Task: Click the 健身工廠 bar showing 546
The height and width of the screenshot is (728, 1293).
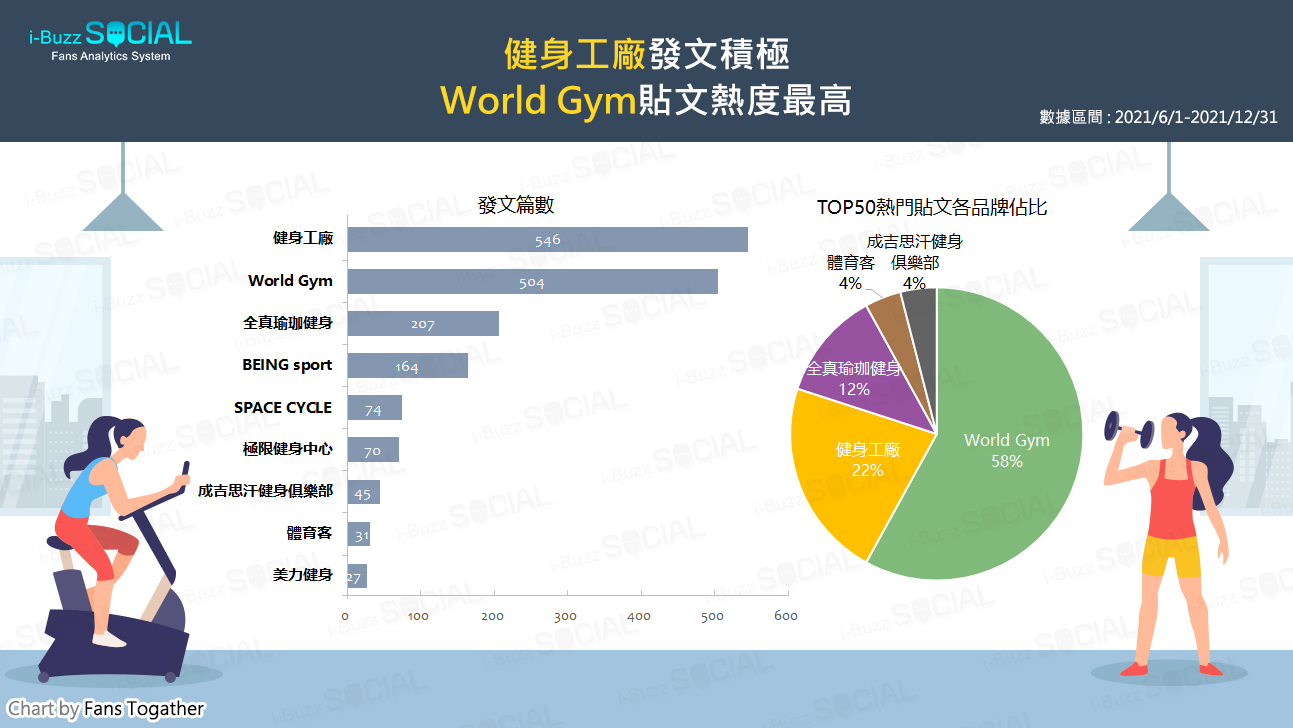Action: [547, 240]
